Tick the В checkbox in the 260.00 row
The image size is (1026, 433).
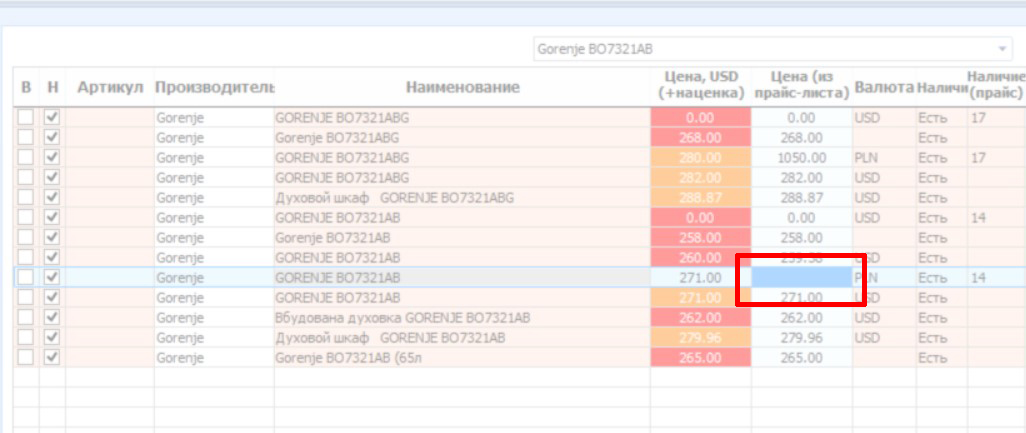tap(25, 258)
